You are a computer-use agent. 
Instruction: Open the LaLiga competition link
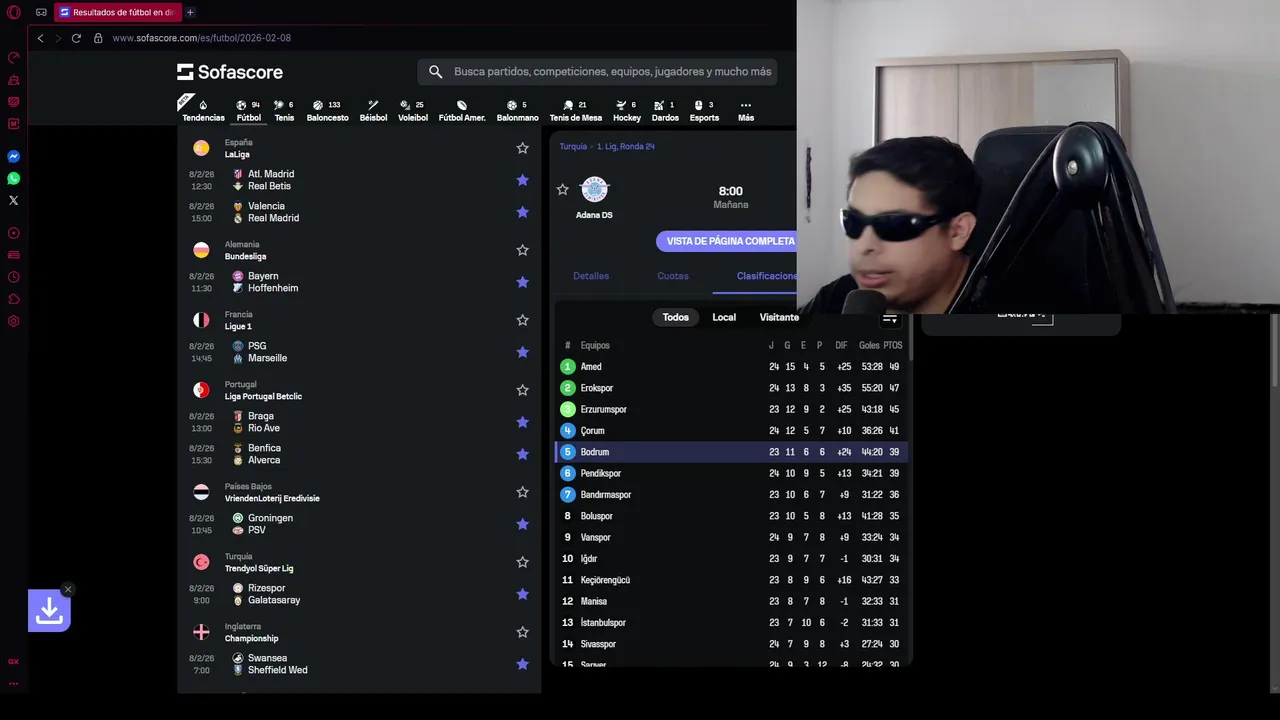click(x=237, y=154)
